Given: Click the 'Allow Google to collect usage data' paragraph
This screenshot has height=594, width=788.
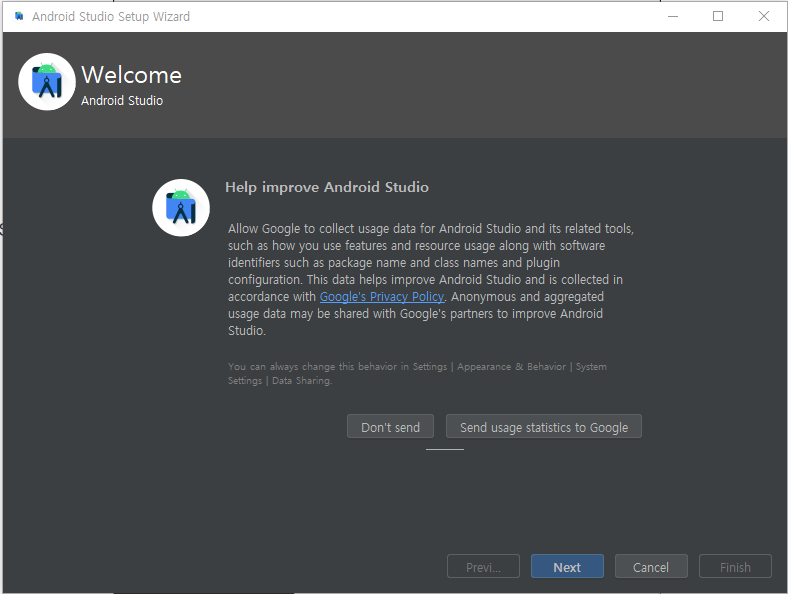Looking at the screenshot, I should click(x=431, y=279).
